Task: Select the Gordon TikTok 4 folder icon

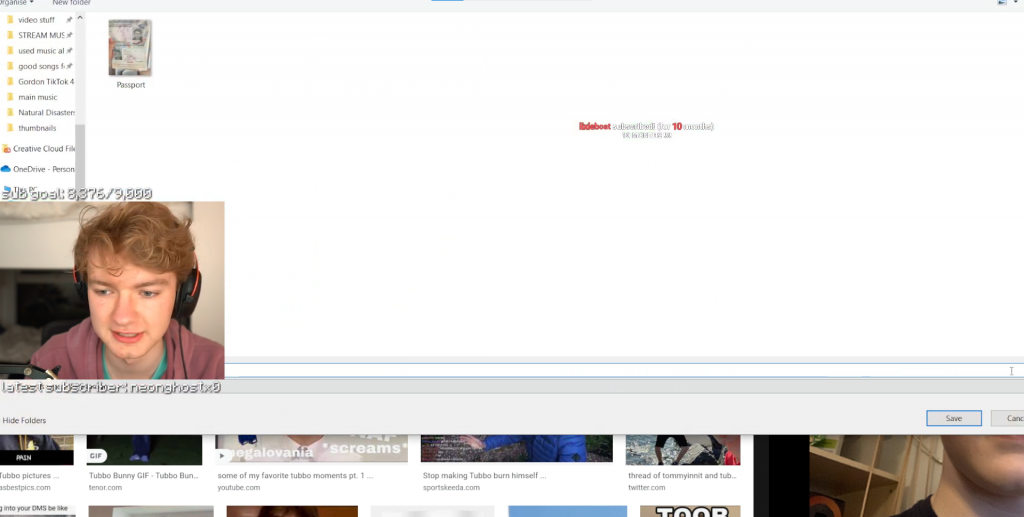Action: pos(10,82)
